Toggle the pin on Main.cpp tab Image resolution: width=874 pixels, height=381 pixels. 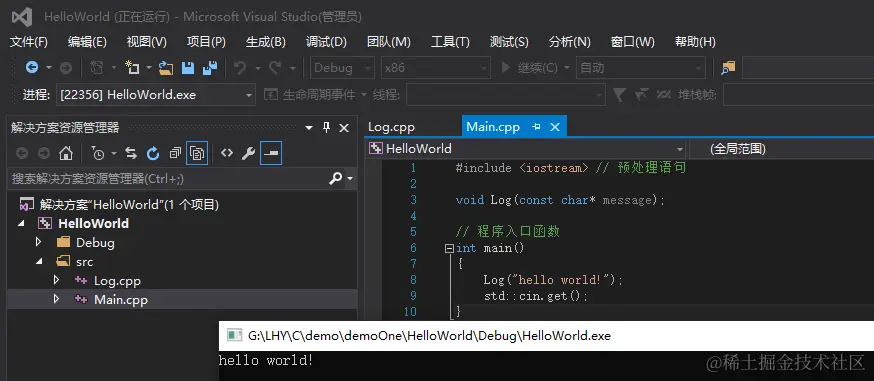pos(536,127)
